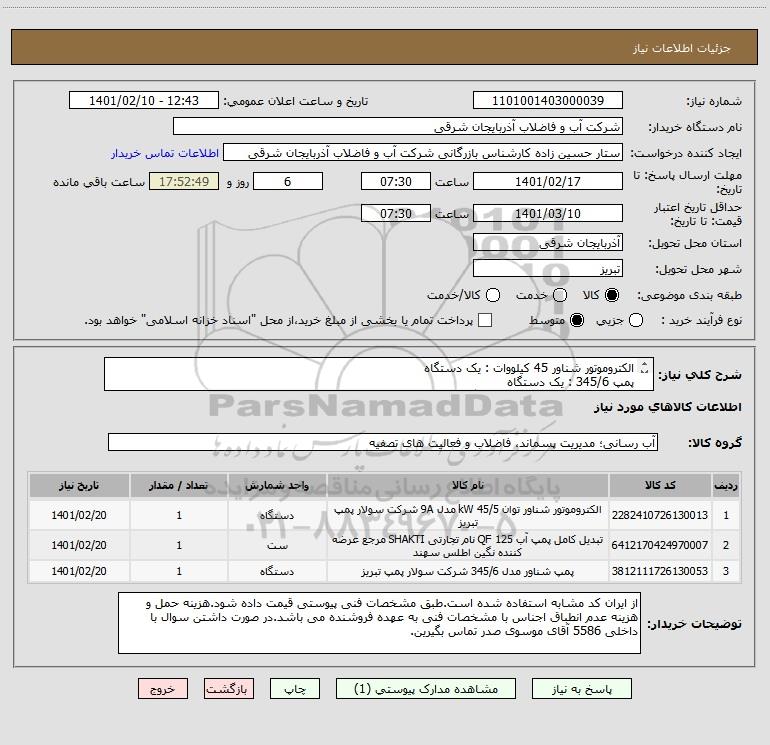Open اطلاعات تماس خریدار link

(x=165, y=153)
